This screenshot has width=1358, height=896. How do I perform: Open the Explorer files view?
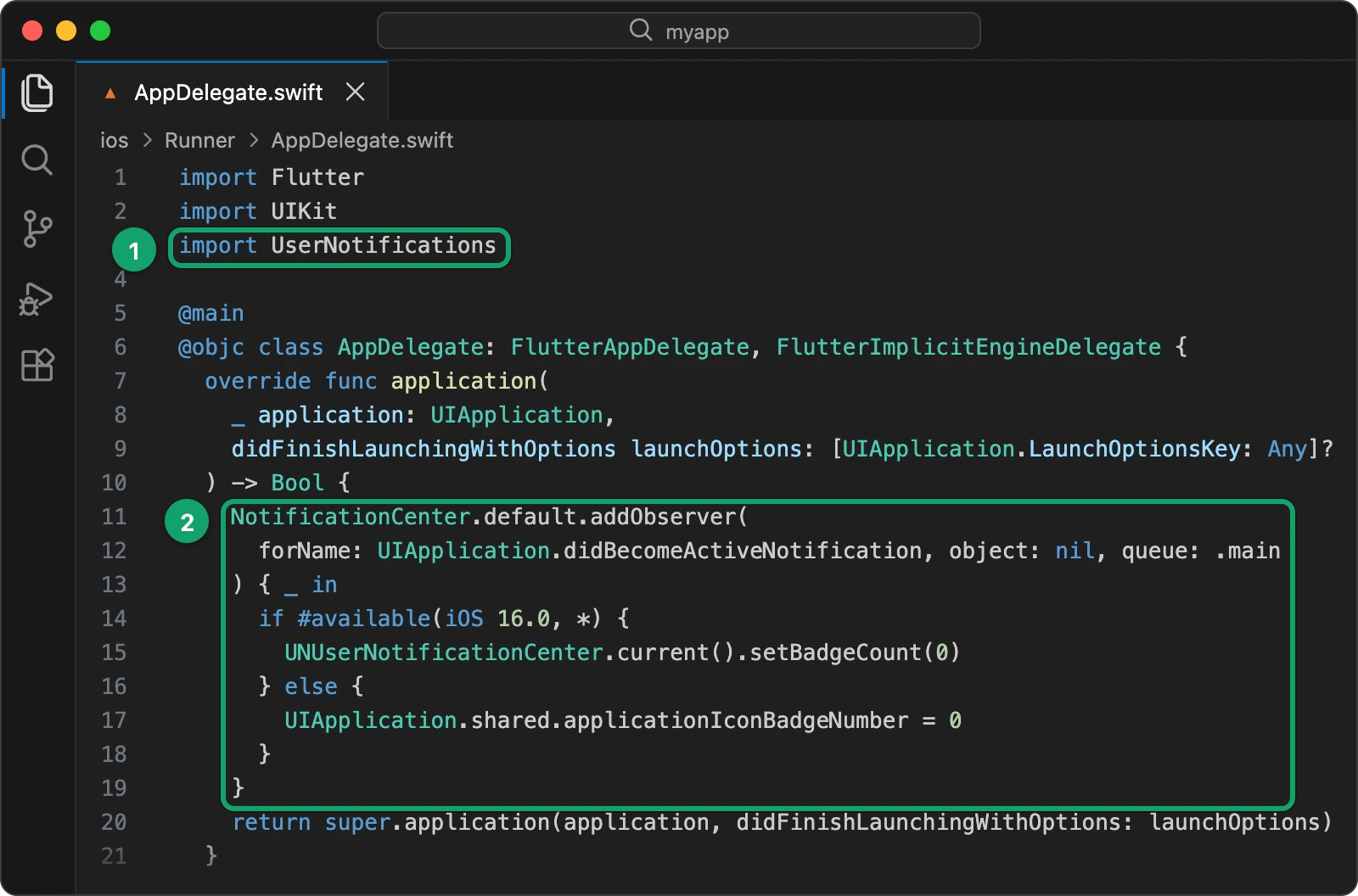tap(36, 92)
